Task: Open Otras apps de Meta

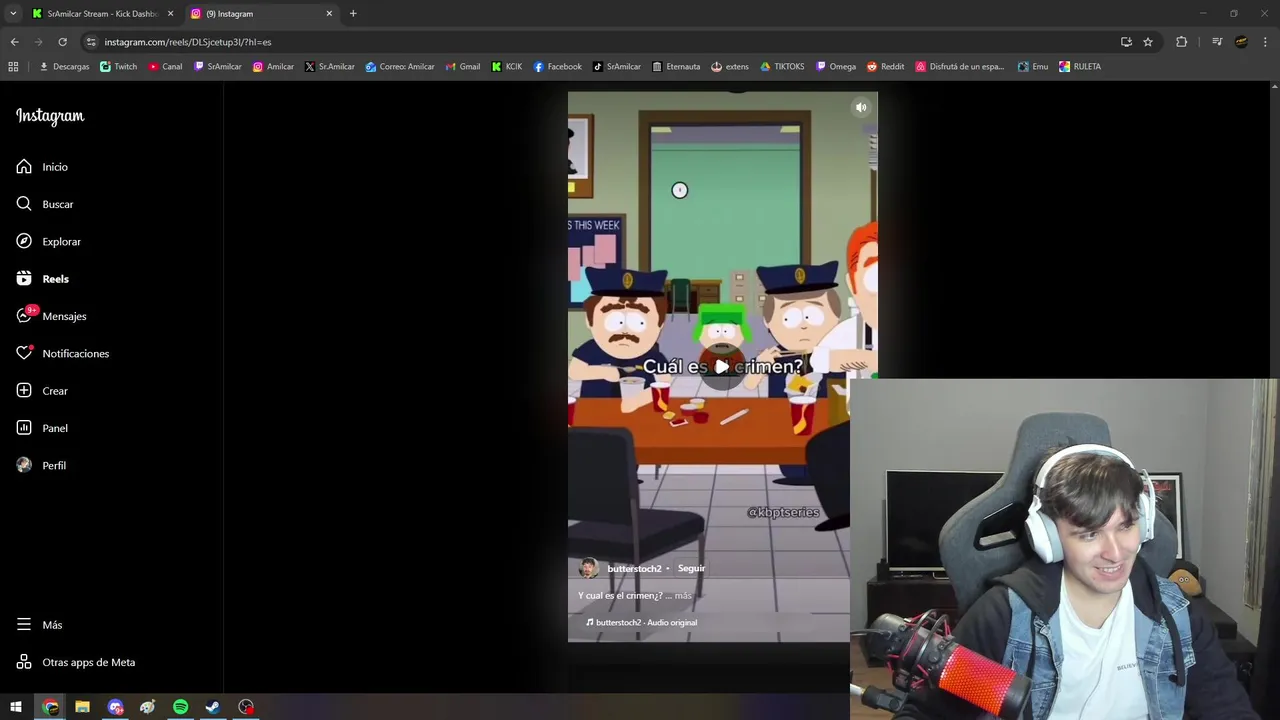Action: (x=75, y=662)
